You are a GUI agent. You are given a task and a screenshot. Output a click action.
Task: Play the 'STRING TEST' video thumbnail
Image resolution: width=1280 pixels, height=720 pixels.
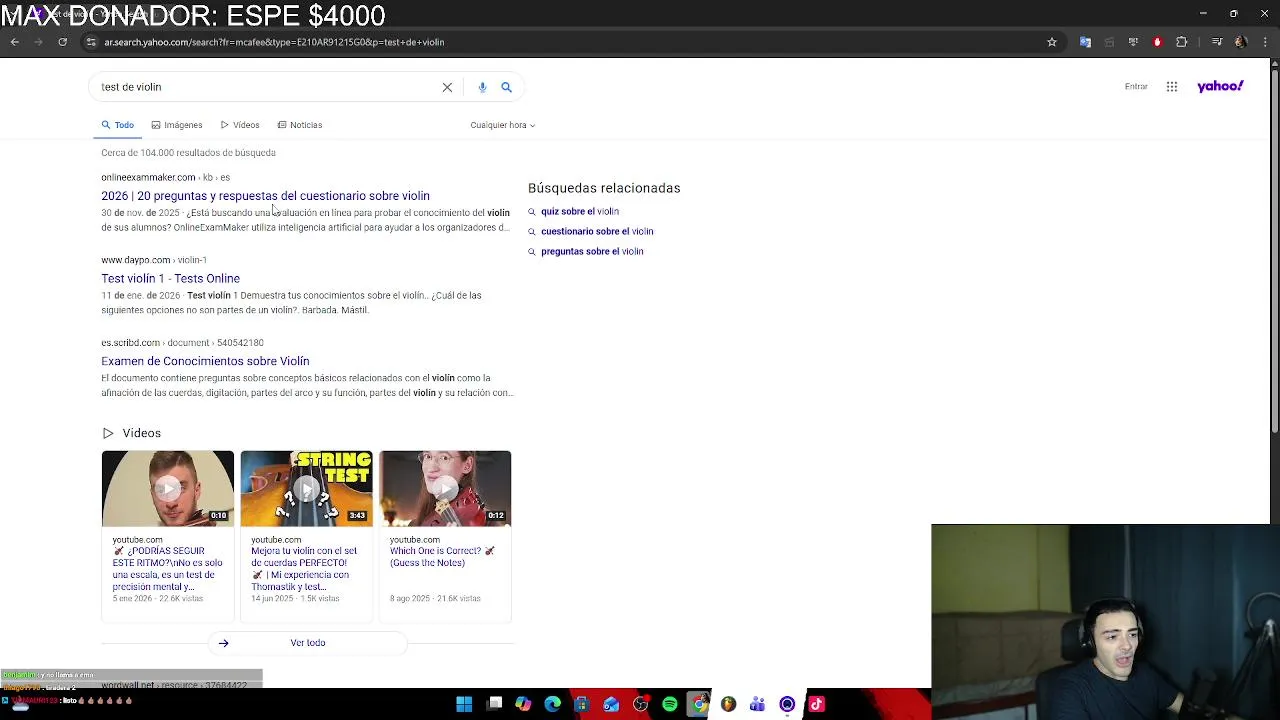[306, 488]
